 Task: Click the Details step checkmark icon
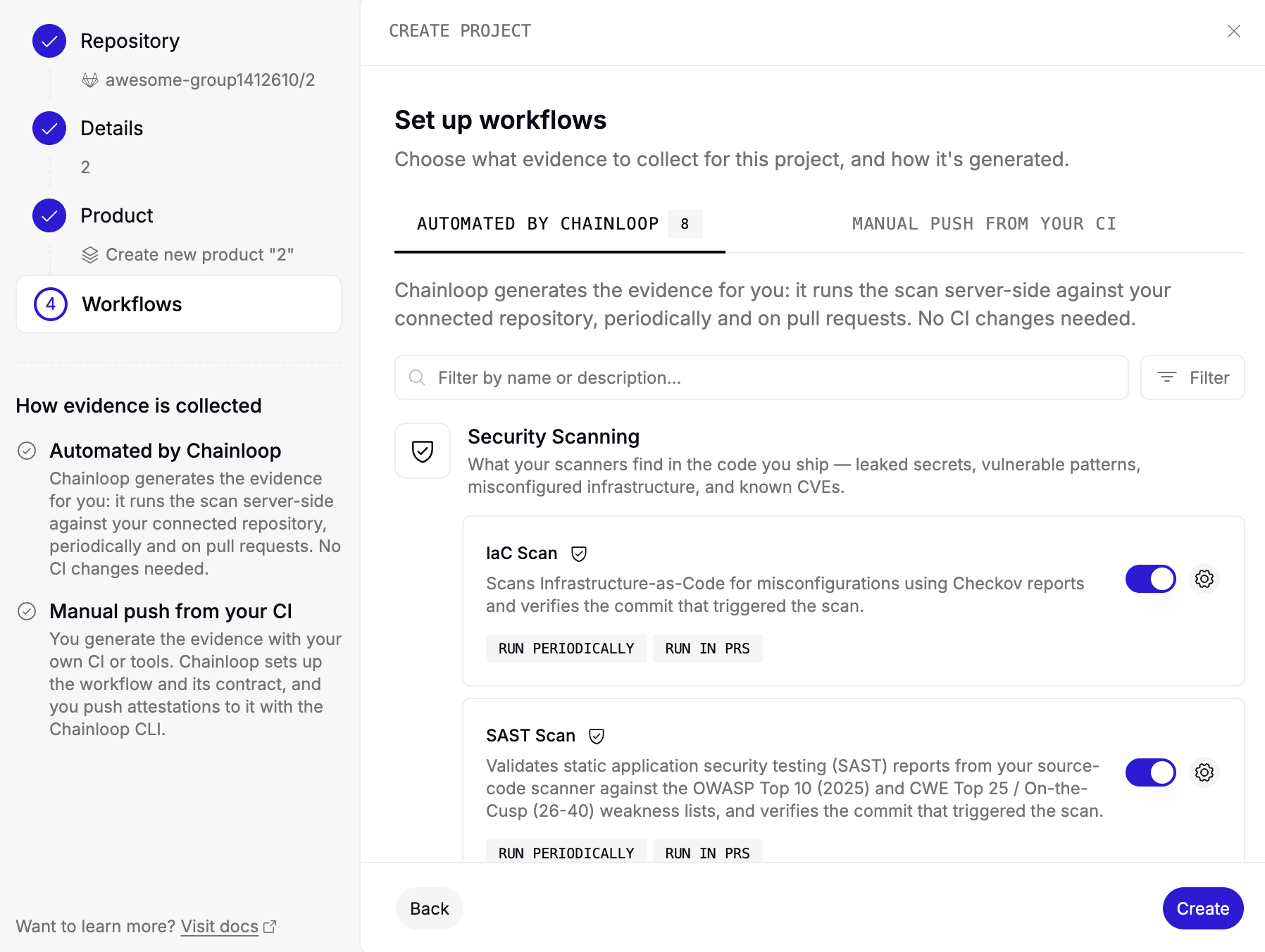coord(49,128)
